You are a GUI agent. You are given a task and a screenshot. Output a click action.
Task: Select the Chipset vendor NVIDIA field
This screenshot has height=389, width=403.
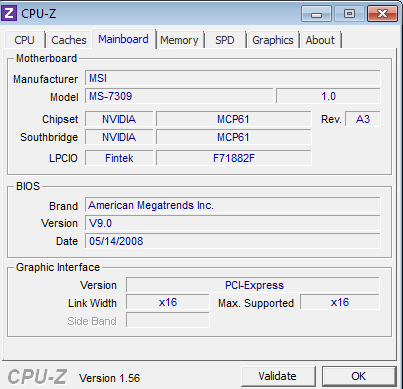pyautogui.click(x=119, y=119)
